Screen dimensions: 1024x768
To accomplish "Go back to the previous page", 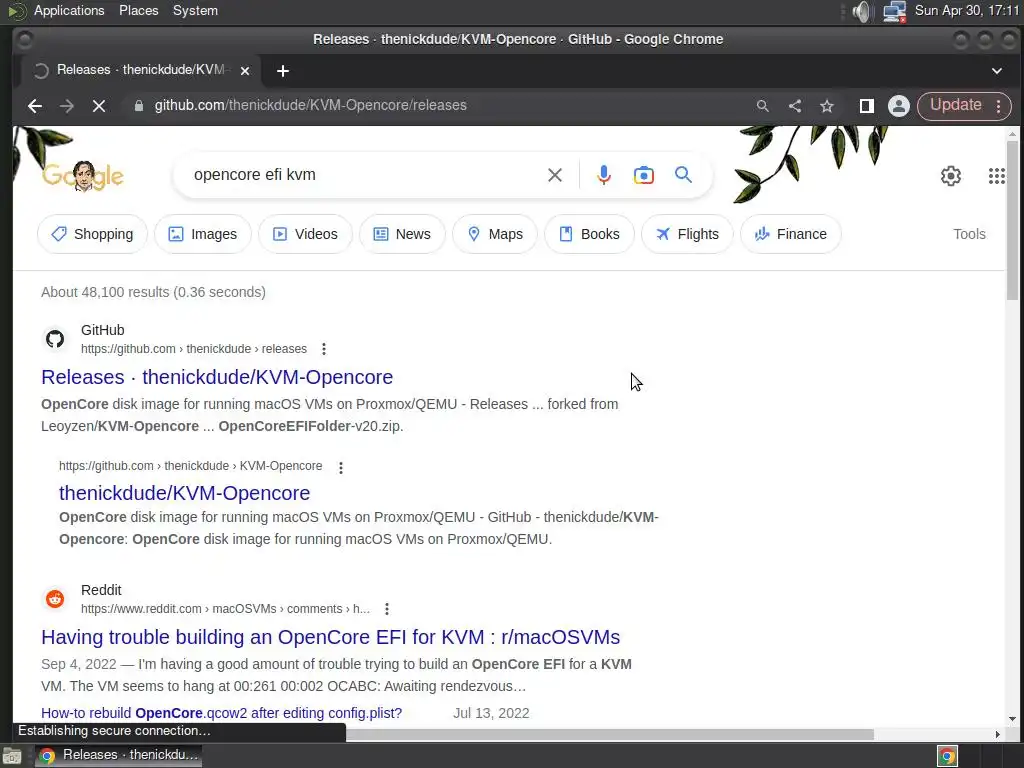I will click(x=35, y=106).
